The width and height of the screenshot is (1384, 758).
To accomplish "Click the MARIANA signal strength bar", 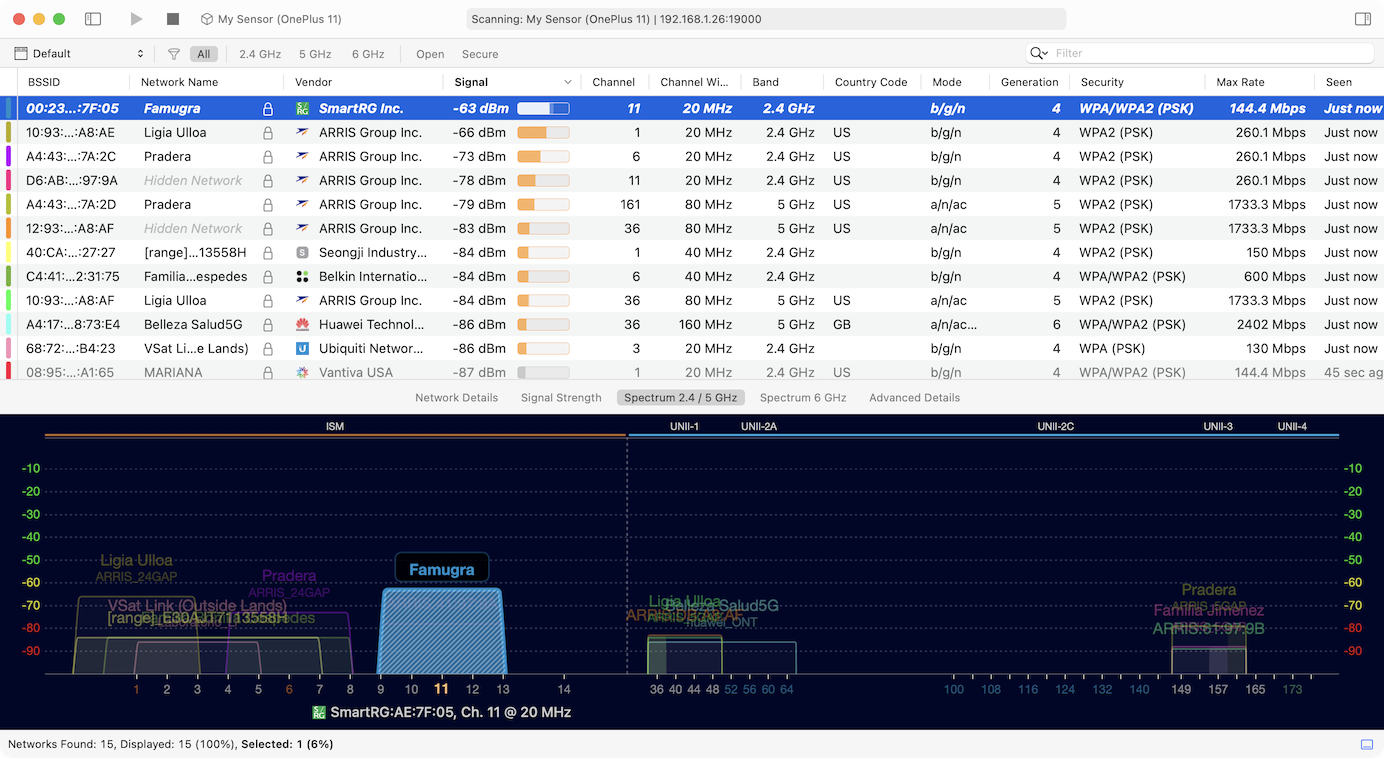I will tap(543, 372).
